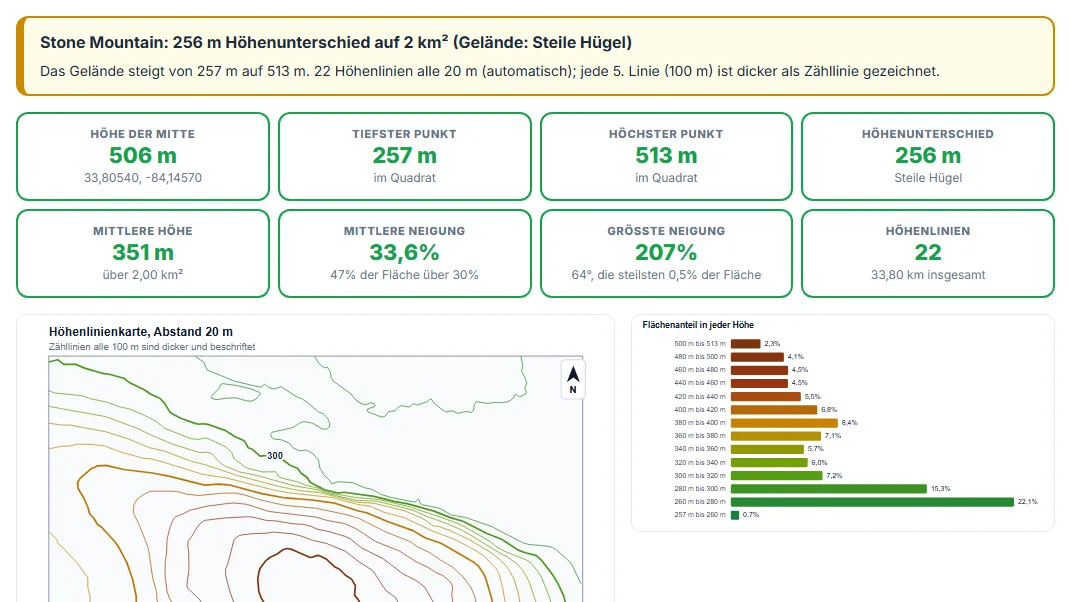Select the "8,4%" bar value label
Viewport: 1071px width, 602px height.
(849, 423)
